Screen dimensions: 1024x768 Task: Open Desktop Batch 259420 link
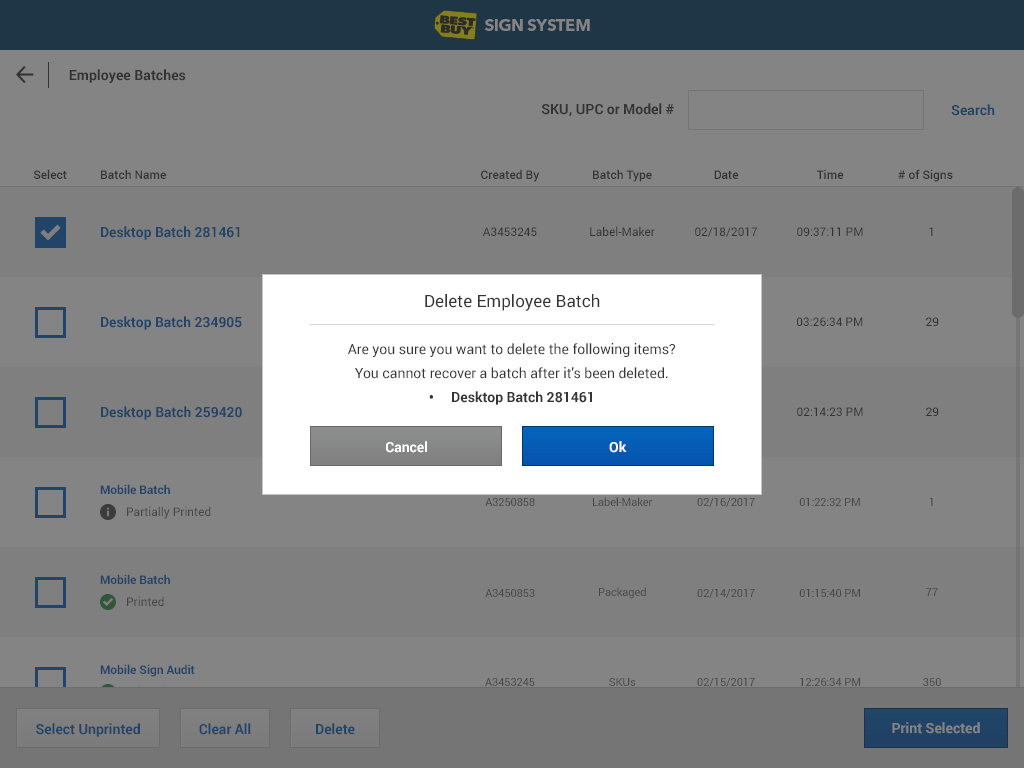coord(171,413)
